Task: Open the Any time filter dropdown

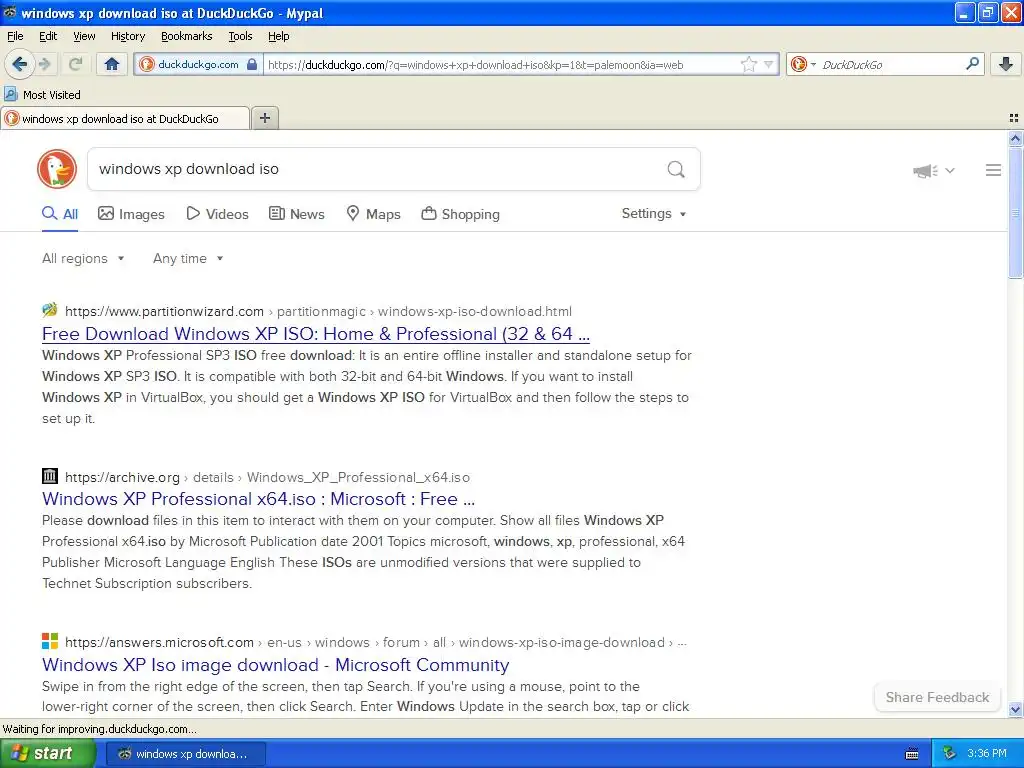Action: [x=188, y=259]
